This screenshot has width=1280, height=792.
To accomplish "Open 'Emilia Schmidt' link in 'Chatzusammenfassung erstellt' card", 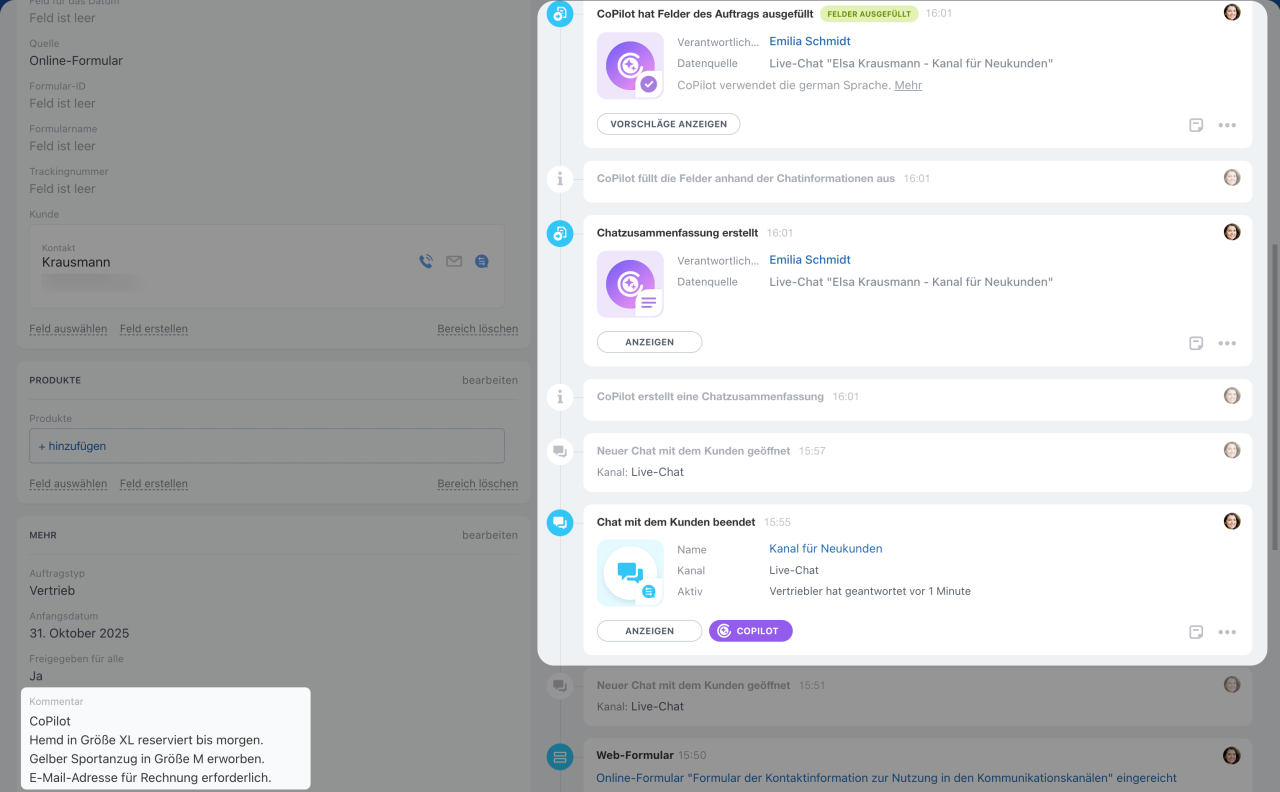I will (x=810, y=260).
